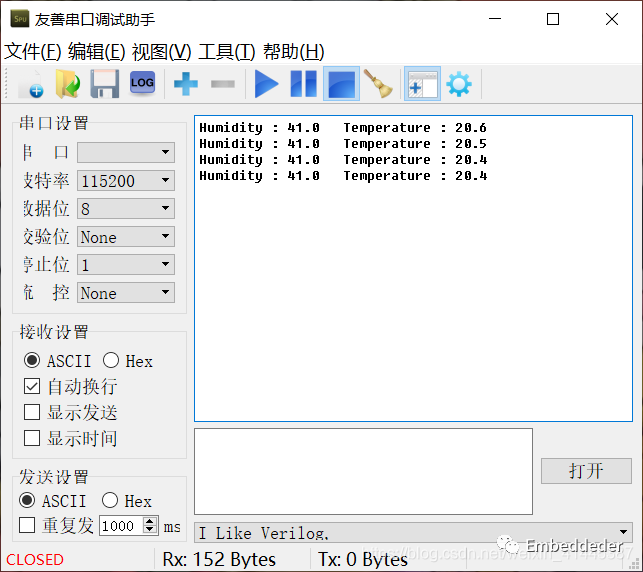Select Hex radio in 接收设置
The image size is (643, 572).
111,361
